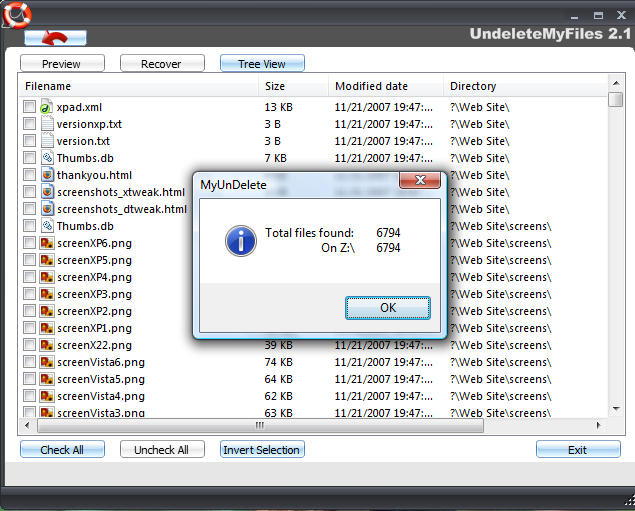Image resolution: width=635 pixels, height=511 pixels.
Task: Click the red back arrow button
Action: tap(55, 38)
